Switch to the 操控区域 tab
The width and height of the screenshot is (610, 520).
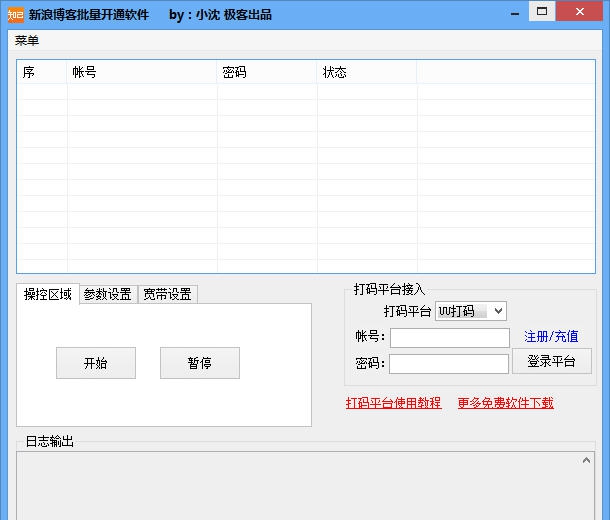(x=48, y=294)
